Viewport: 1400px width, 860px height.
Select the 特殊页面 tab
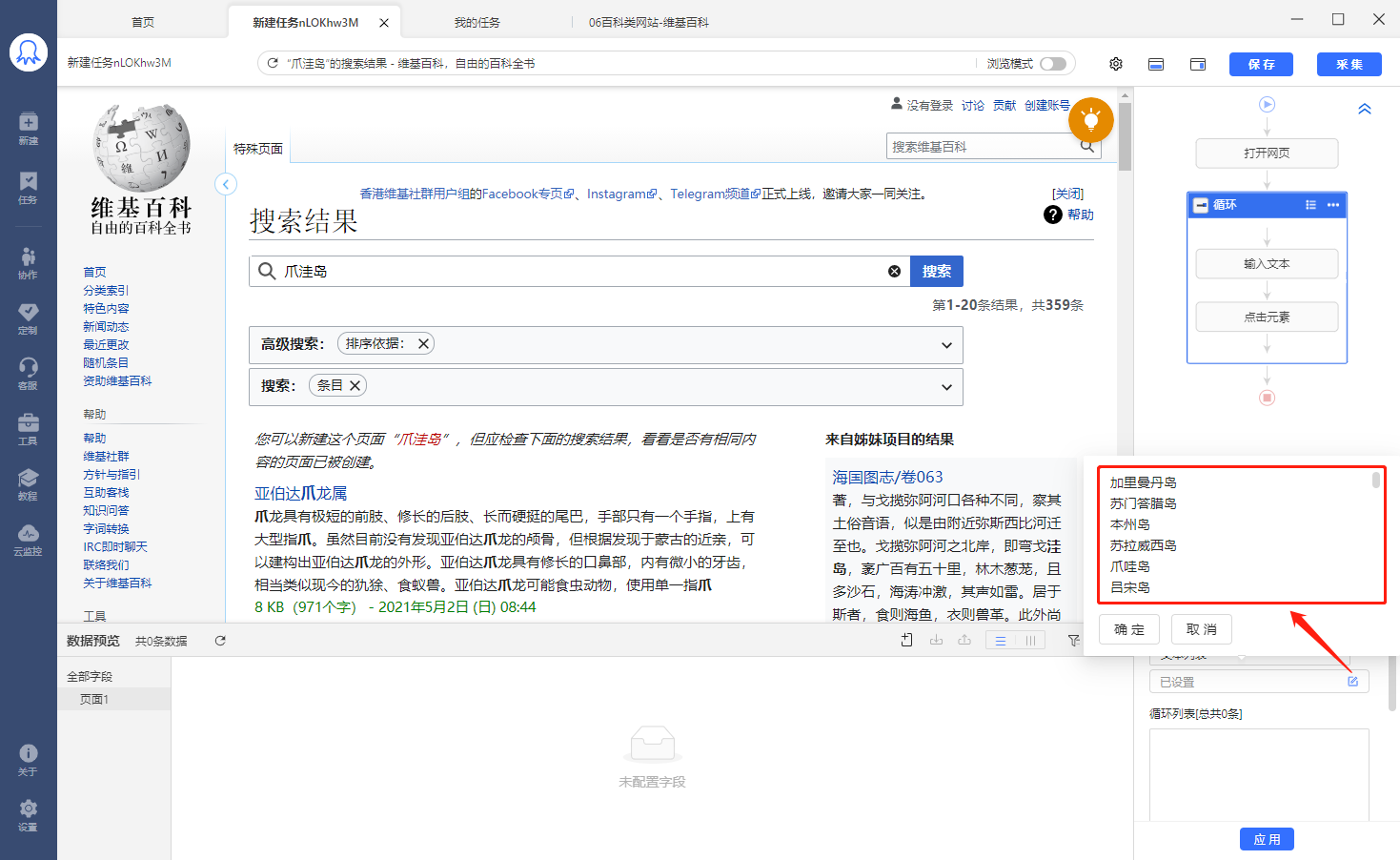click(258, 149)
